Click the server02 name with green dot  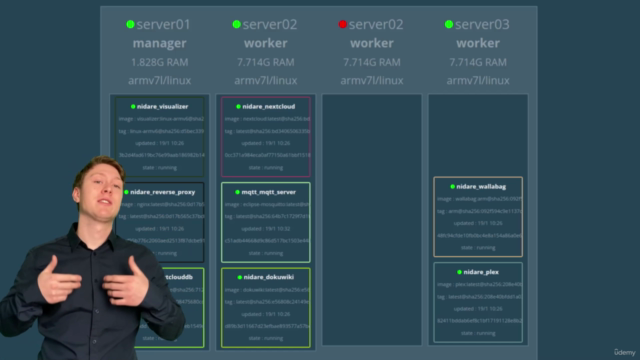(x=270, y=24)
